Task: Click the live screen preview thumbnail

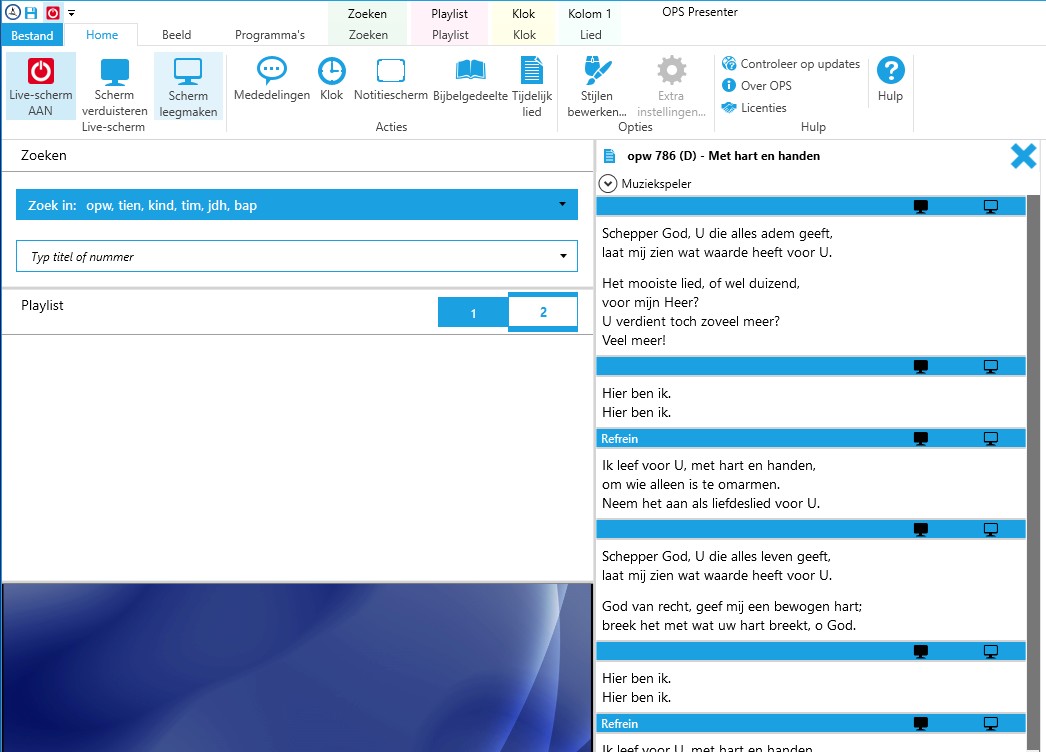Action: click(x=298, y=668)
